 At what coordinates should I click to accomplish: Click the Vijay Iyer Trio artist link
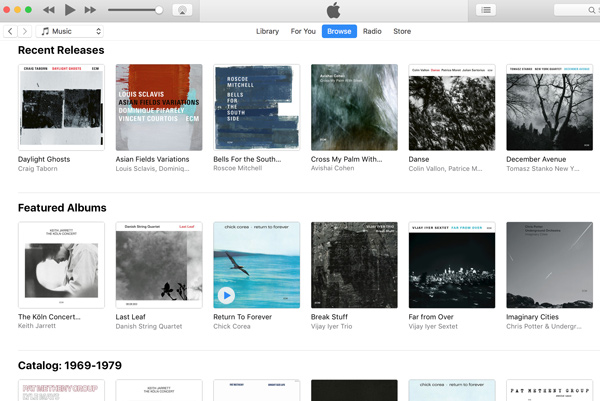(x=331, y=326)
